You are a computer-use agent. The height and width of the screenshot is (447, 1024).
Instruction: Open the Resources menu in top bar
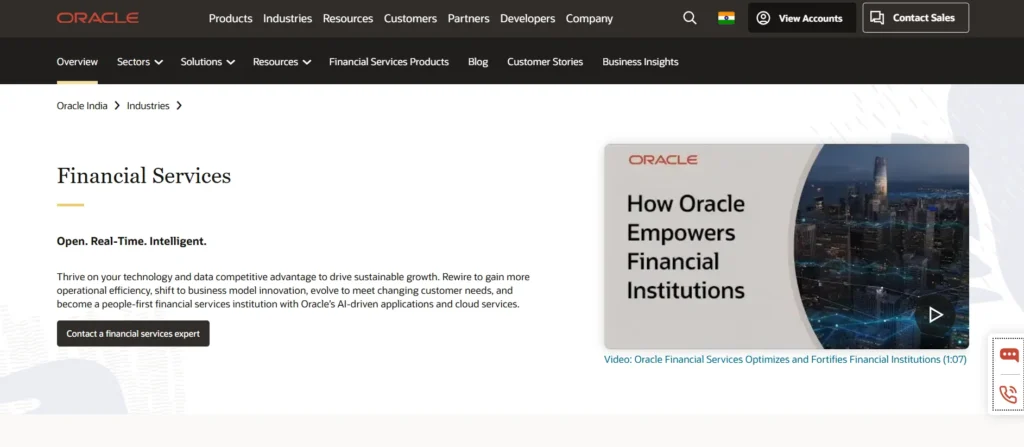[x=348, y=18]
